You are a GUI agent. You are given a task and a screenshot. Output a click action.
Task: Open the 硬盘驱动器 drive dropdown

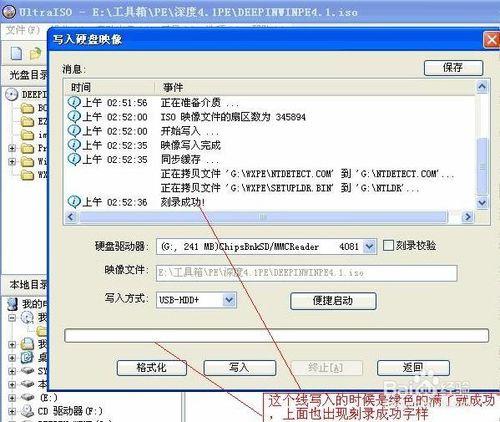coord(369,247)
